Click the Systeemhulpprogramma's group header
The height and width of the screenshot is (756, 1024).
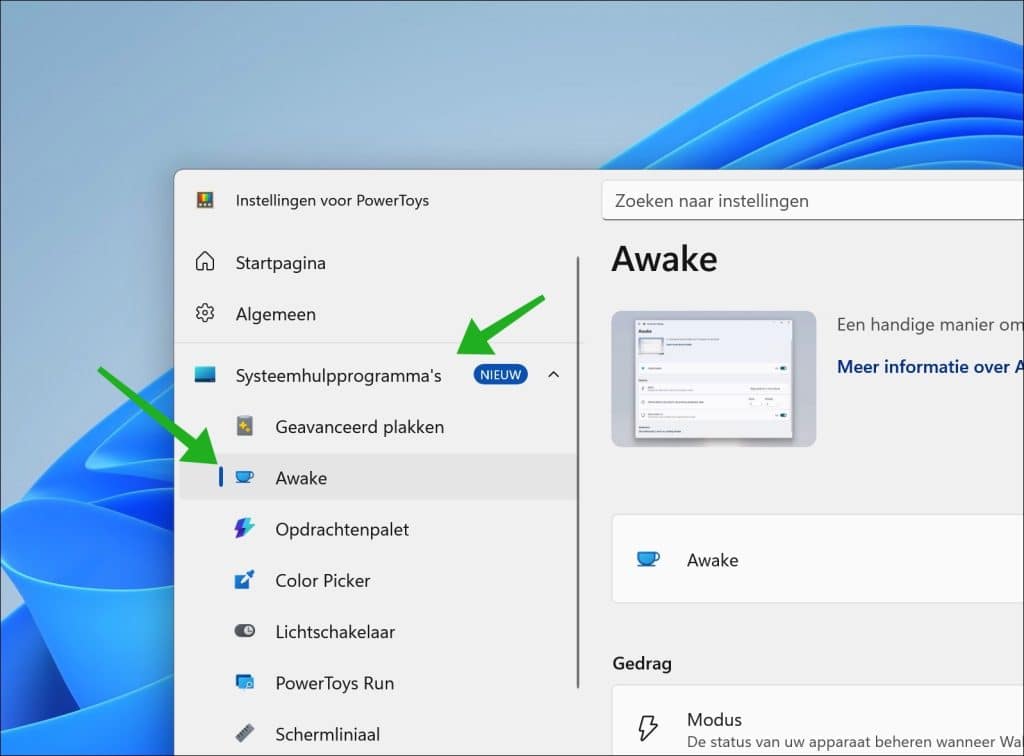[x=379, y=375]
